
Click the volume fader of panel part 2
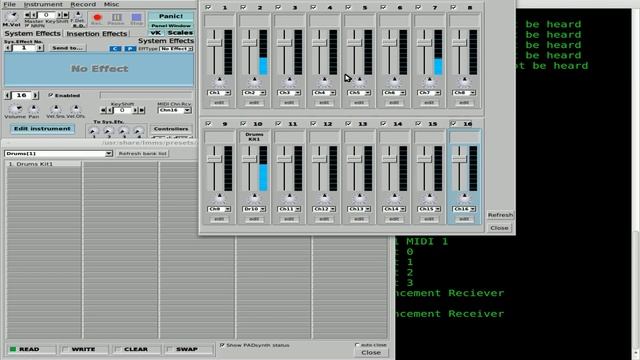tap(249, 52)
